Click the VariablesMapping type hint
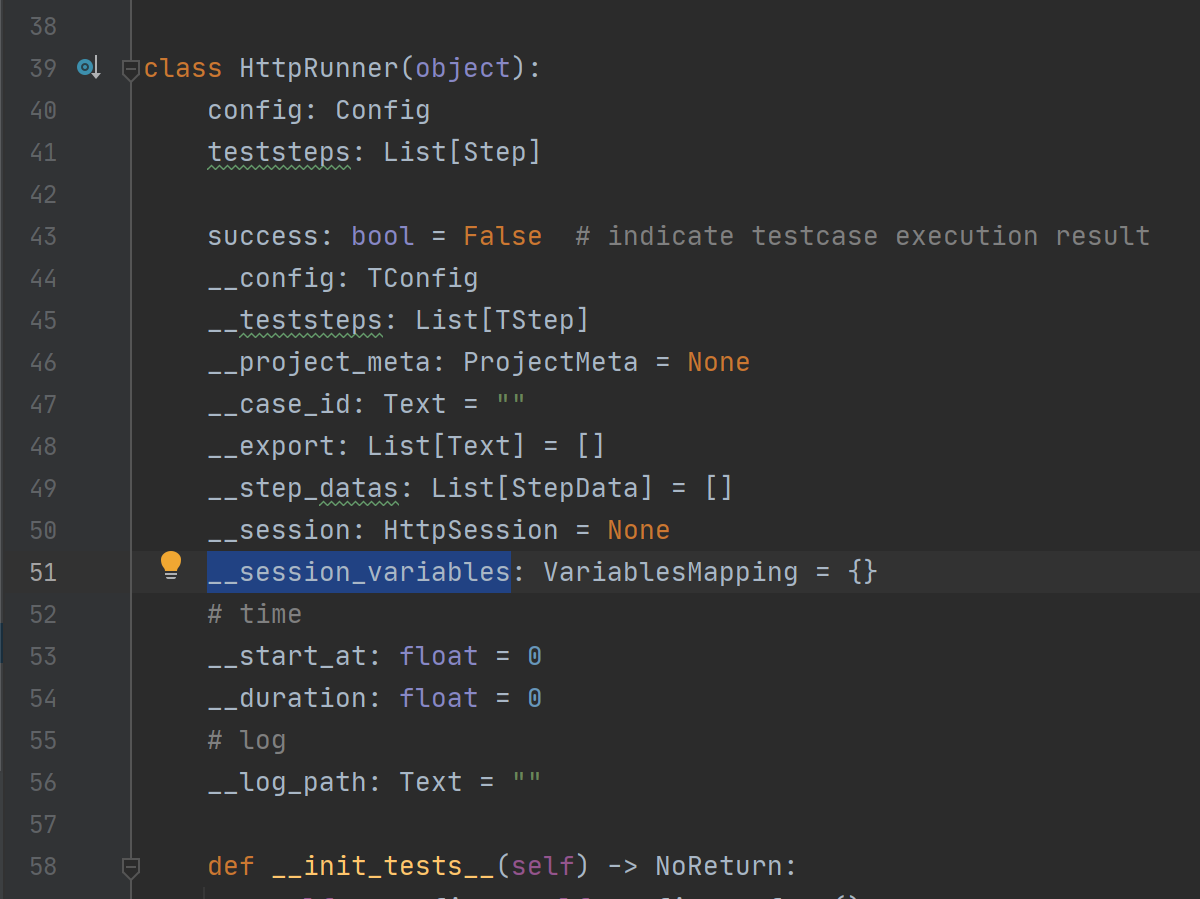The image size is (1200, 899). click(670, 572)
